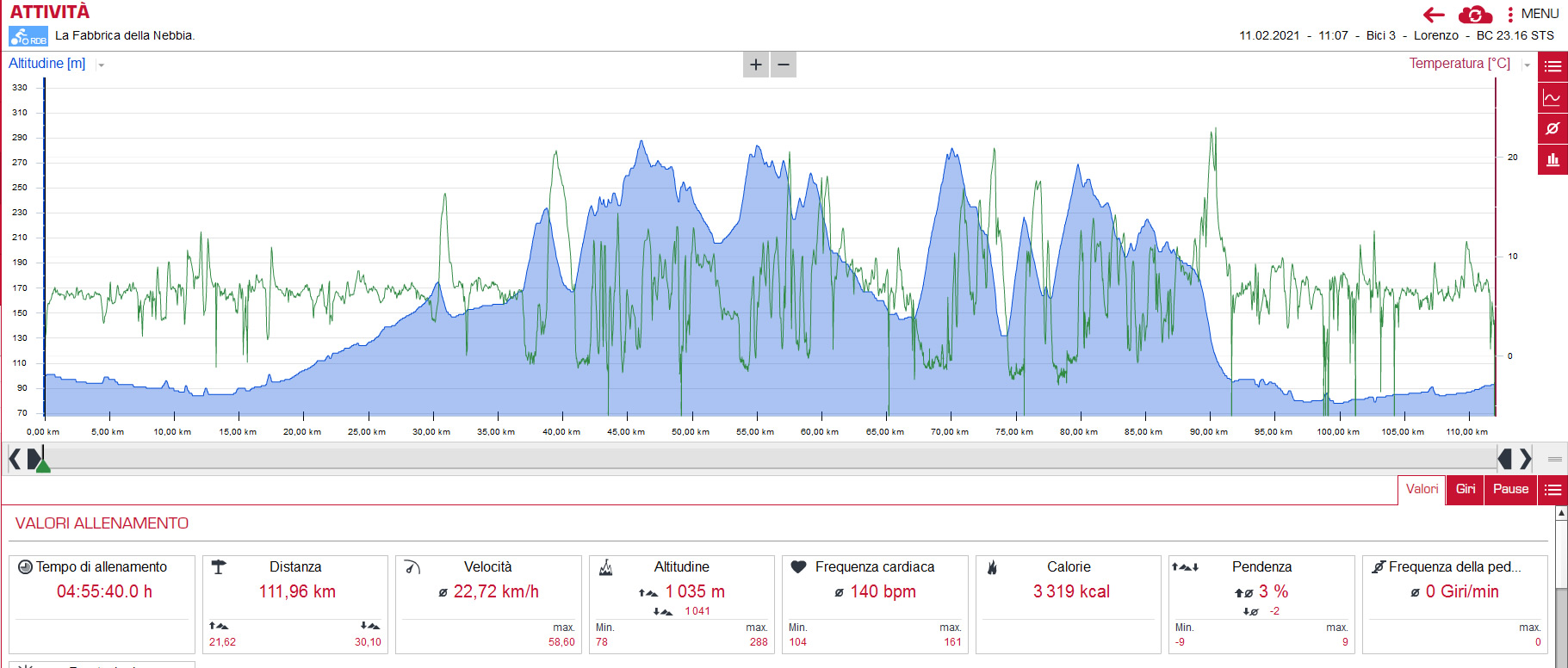Click the altitude ascent icon by 1 035 m
Viewport: 1568px width, 668px height.
(x=648, y=592)
